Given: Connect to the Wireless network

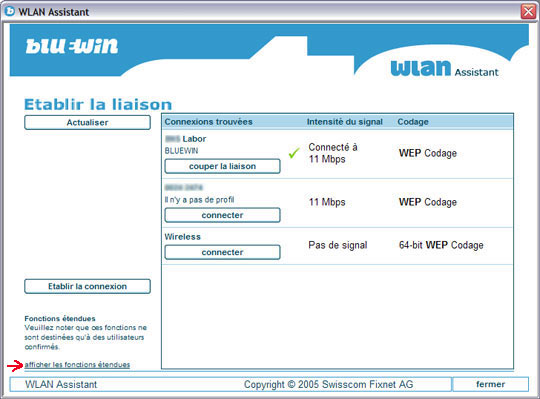Looking at the screenshot, I should [222, 252].
